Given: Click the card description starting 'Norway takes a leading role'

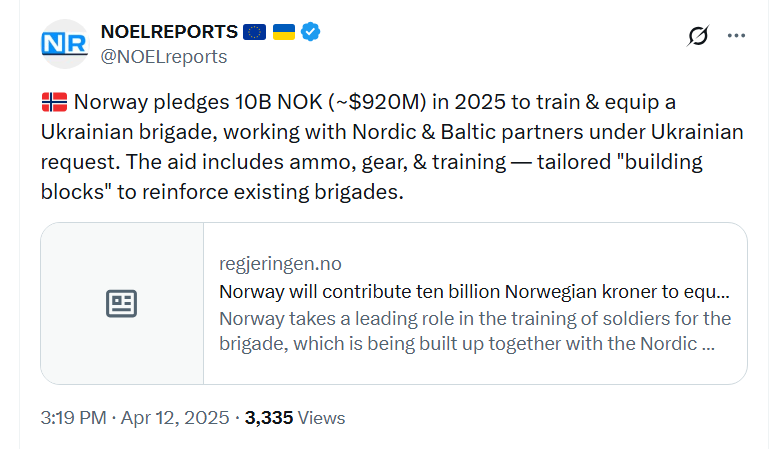Looking at the screenshot, I should pyautogui.click(x=475, y=331).
